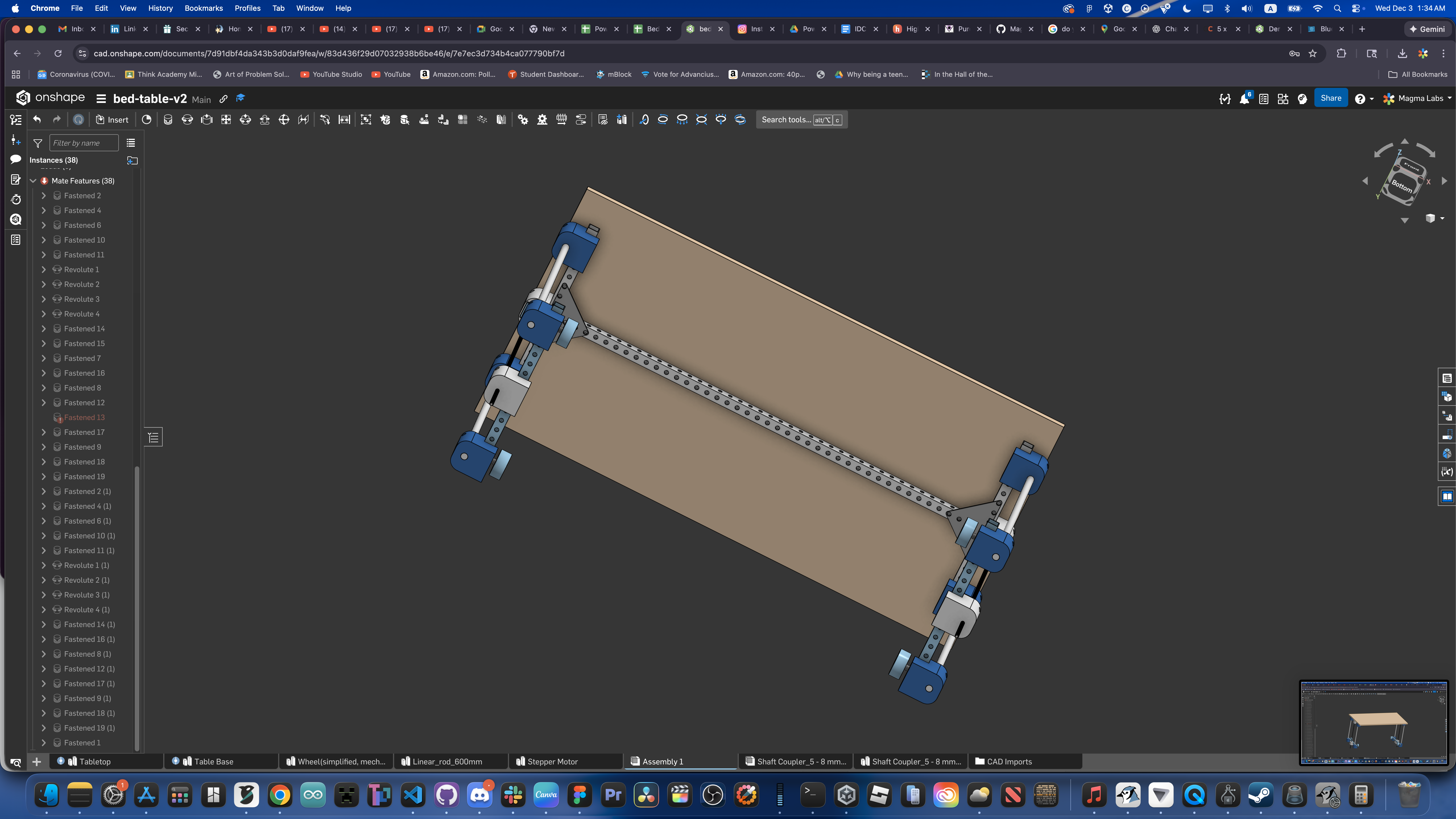This screenshot has height=819, width=1456.
Task: Click the Insert new tab plus icon
Action: [x=37, y=761]
